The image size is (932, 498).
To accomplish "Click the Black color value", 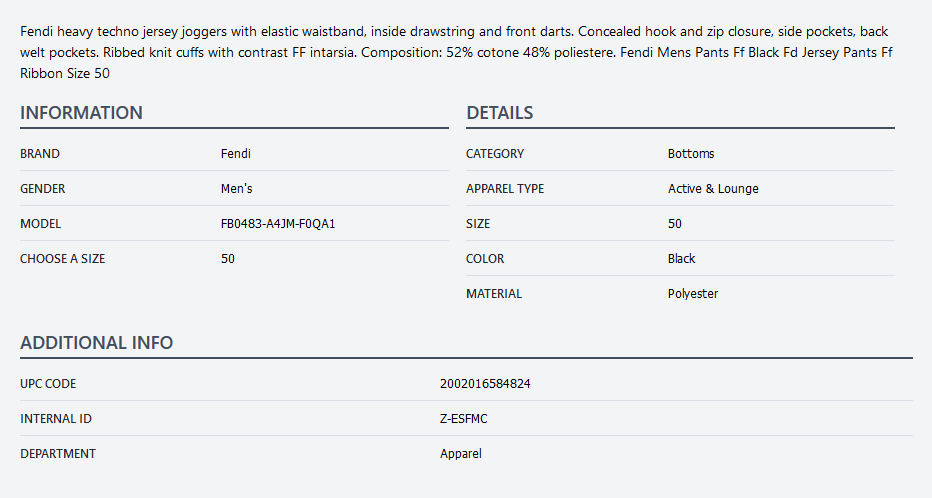I will click(x=681, y=259).
